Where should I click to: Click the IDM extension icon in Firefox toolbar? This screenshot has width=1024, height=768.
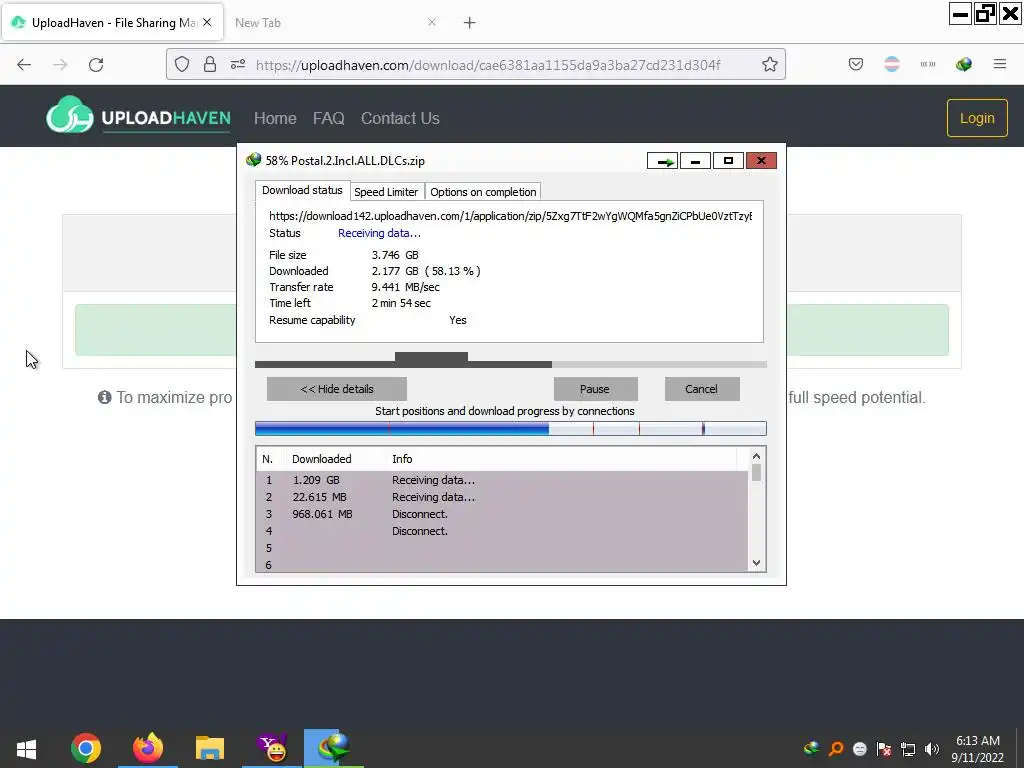point(963,64)
